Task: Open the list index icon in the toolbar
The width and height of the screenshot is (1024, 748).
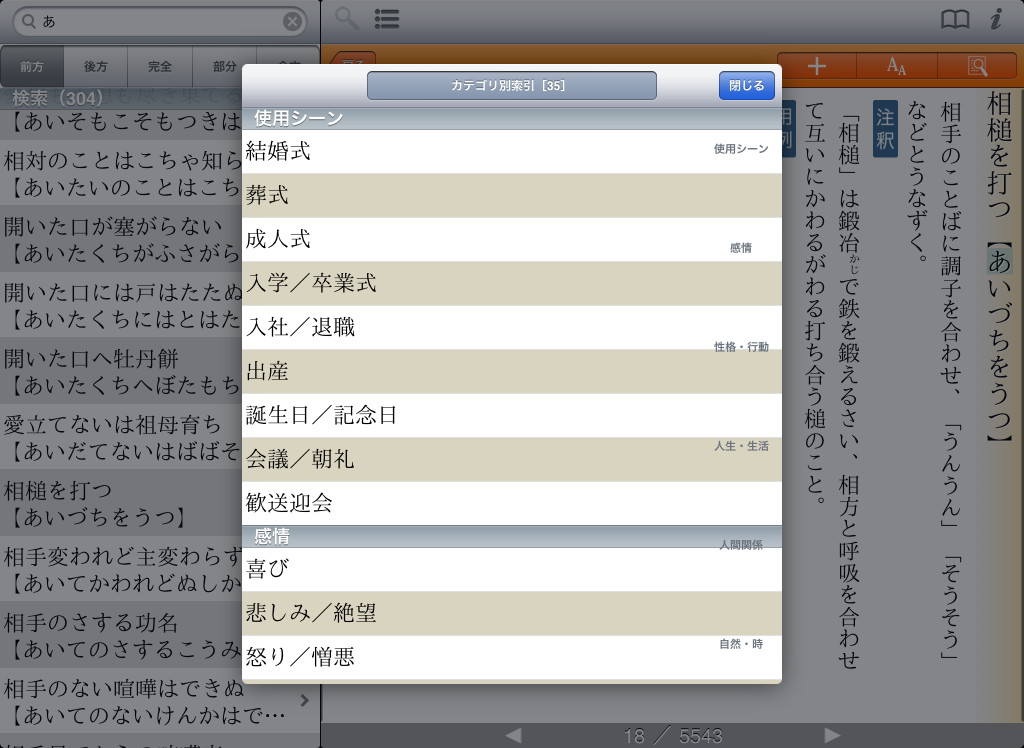Action: [x=387, y=19]
